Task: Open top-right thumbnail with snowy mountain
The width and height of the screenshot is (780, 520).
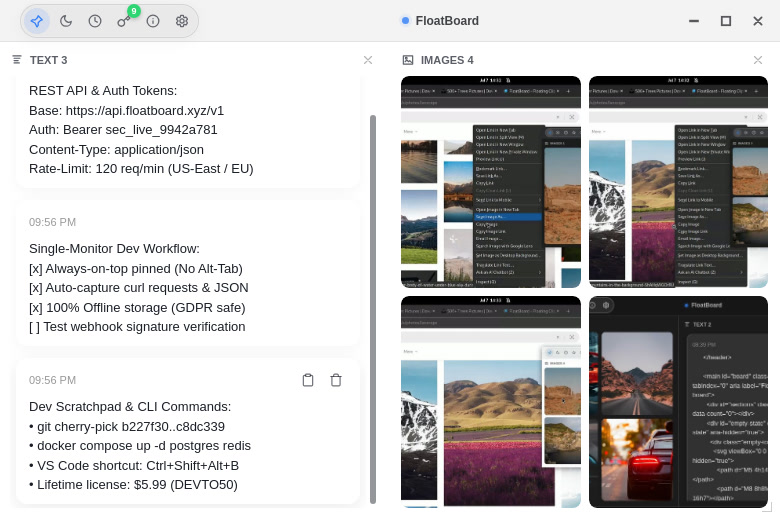Action: point(678,182)
